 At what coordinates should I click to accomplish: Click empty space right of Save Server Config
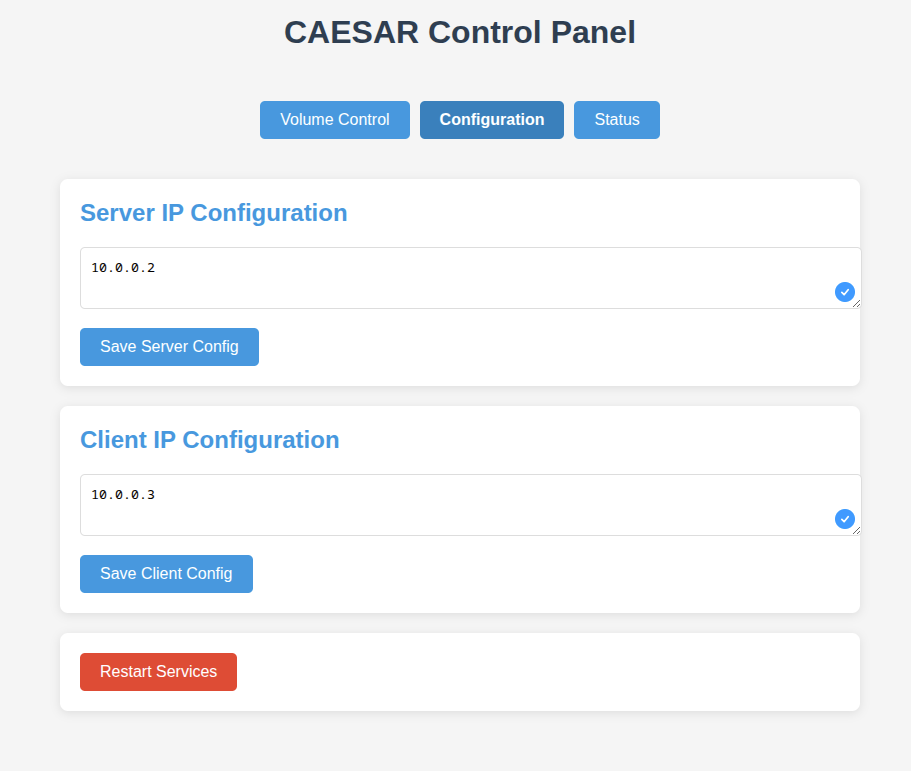point(550,347)
